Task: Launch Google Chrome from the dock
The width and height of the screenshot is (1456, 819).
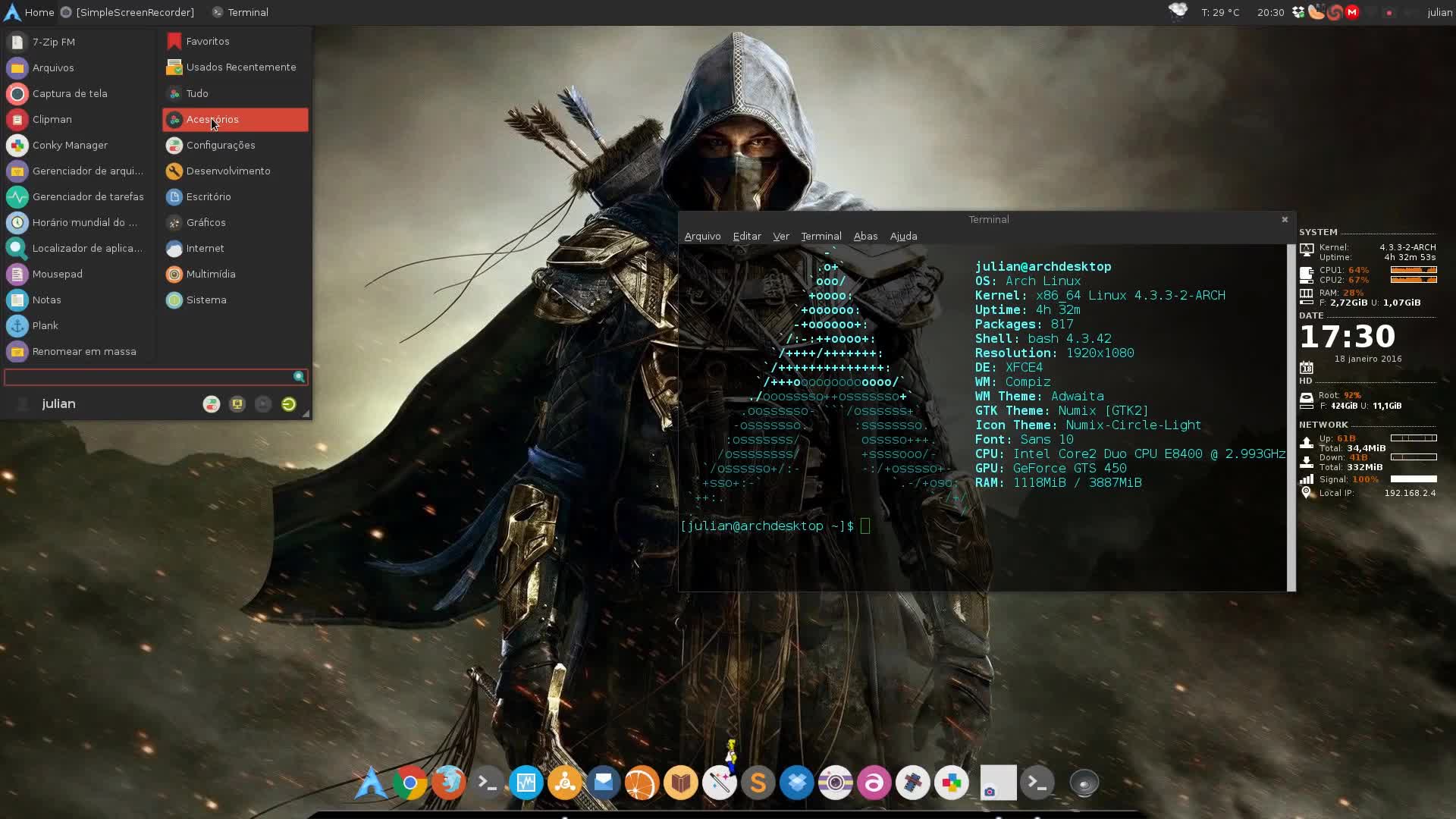Action: click(409, 783)
